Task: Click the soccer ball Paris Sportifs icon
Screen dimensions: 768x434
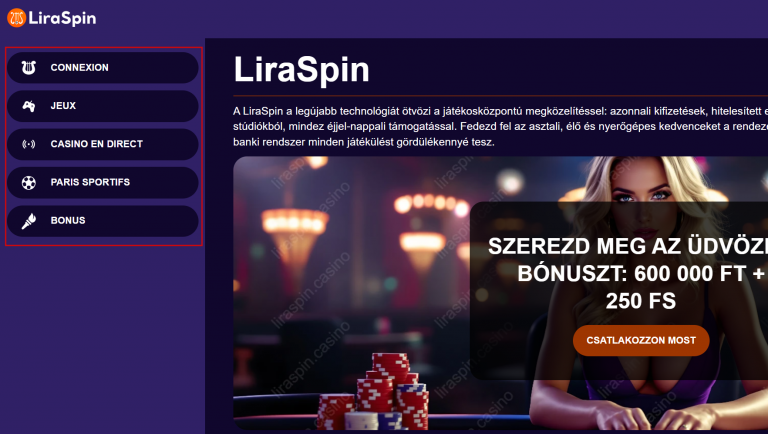Action: click(29, 183)
